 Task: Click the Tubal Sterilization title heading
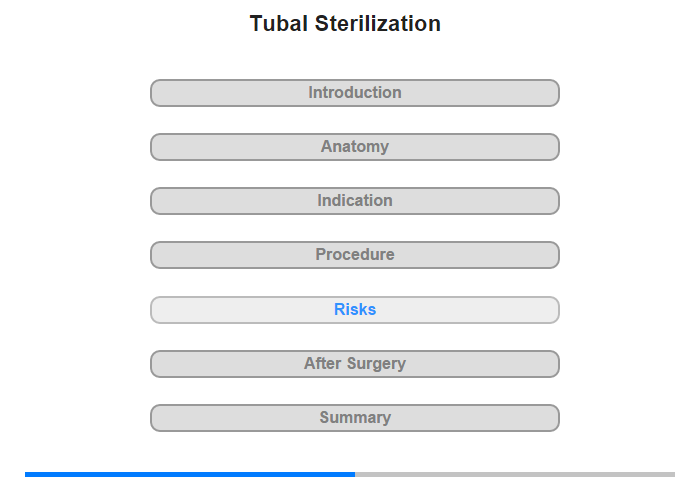(x=345, y=24)
